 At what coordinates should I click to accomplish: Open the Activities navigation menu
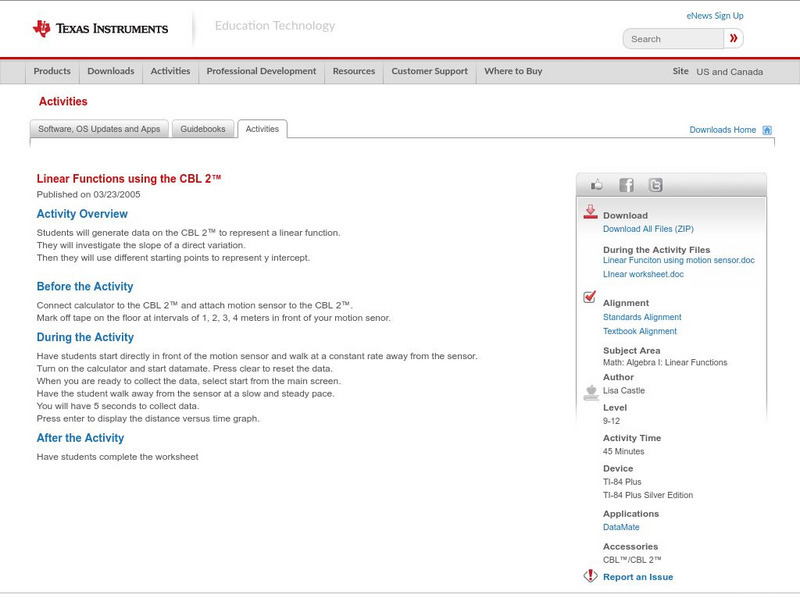click(170, 71)
